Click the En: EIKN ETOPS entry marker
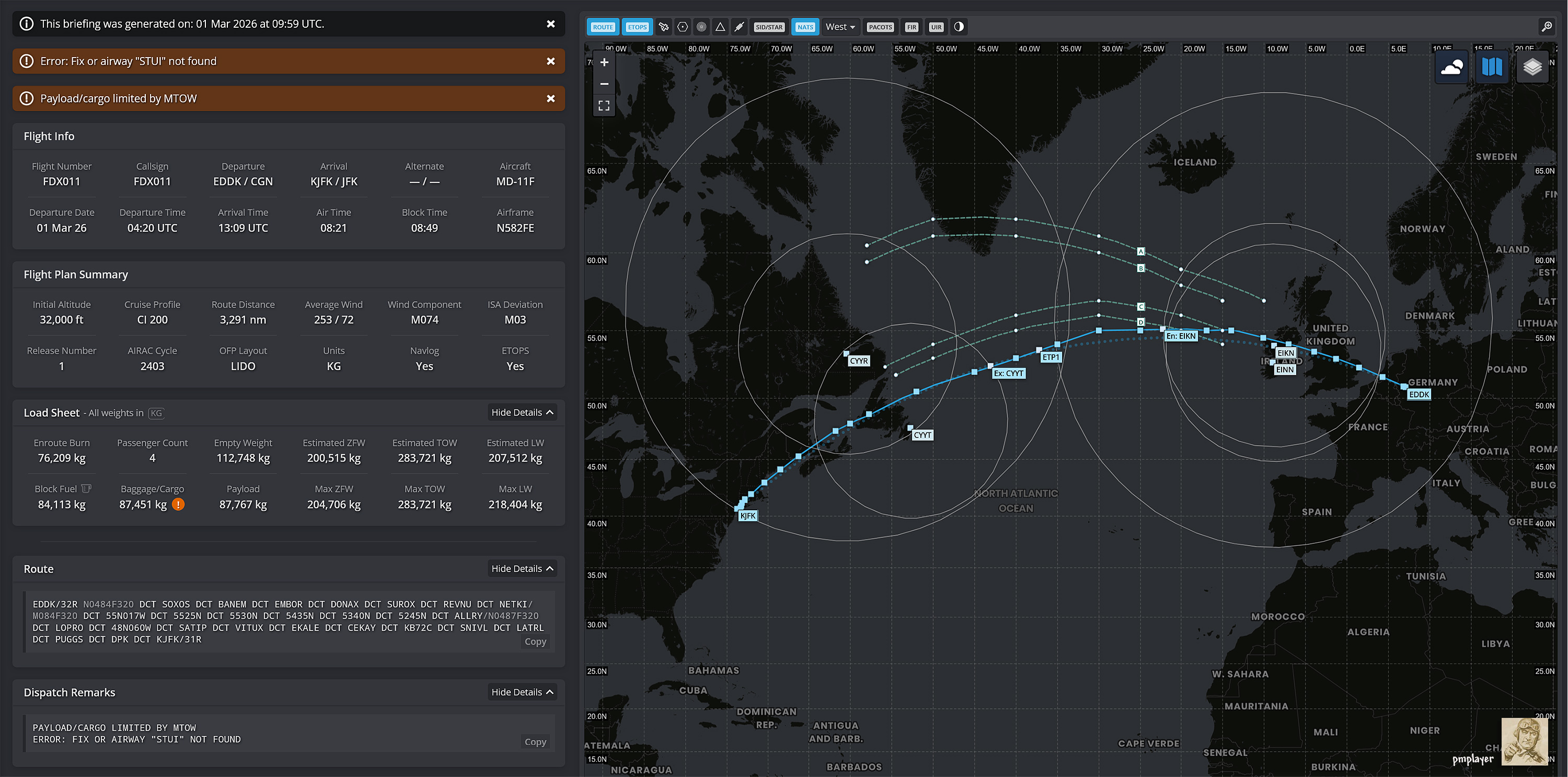1568x777 pixels. click(1181, 336)
